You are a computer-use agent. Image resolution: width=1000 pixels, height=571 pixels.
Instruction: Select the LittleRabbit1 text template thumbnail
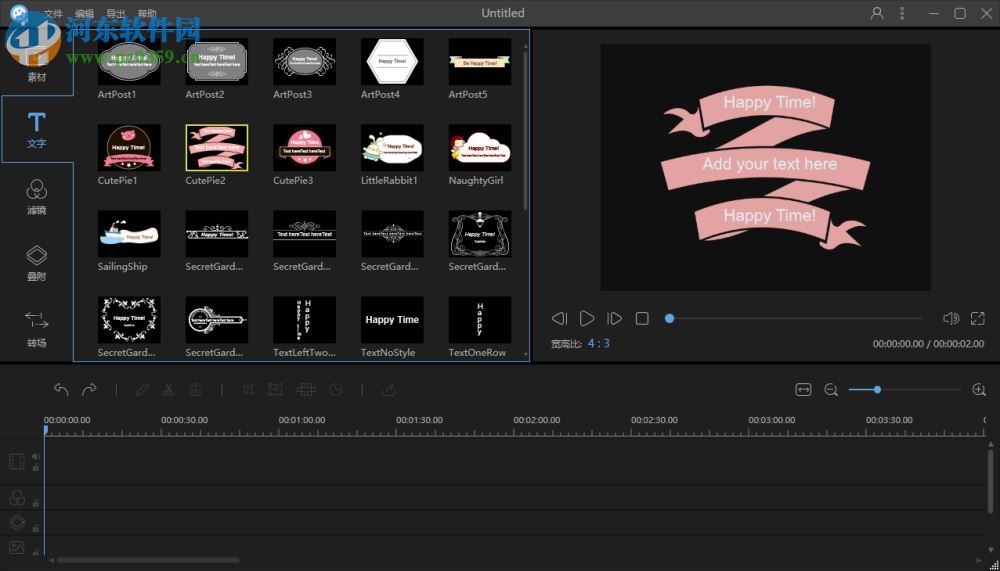[392, 147]
